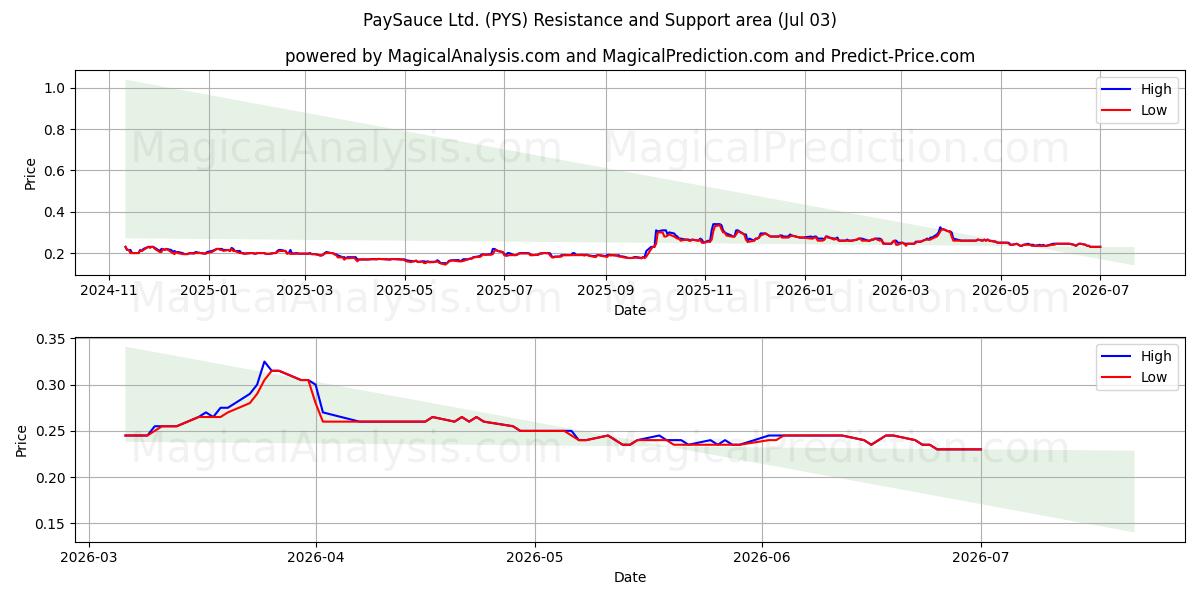Click the '2025-03' tick label on top chart

click(304, 290)
